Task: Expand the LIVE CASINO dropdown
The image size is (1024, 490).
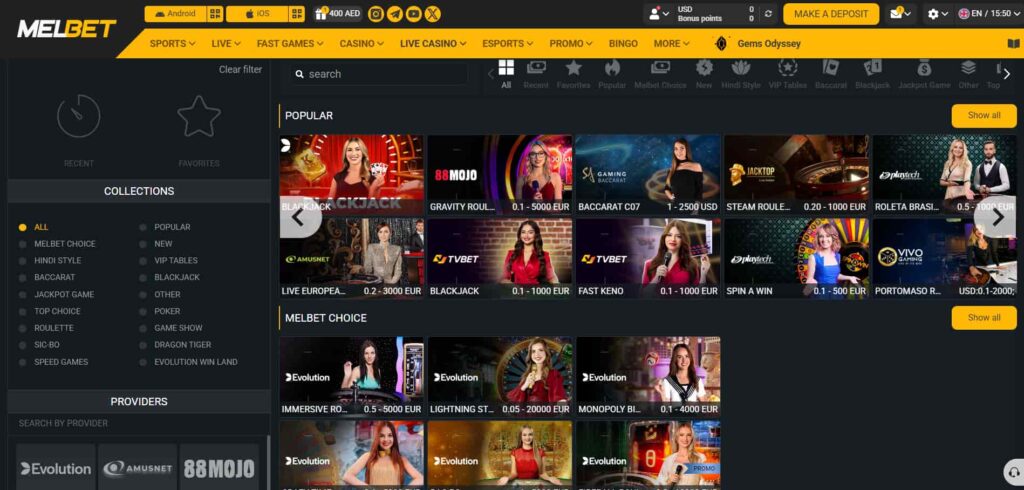Action: 433,44
